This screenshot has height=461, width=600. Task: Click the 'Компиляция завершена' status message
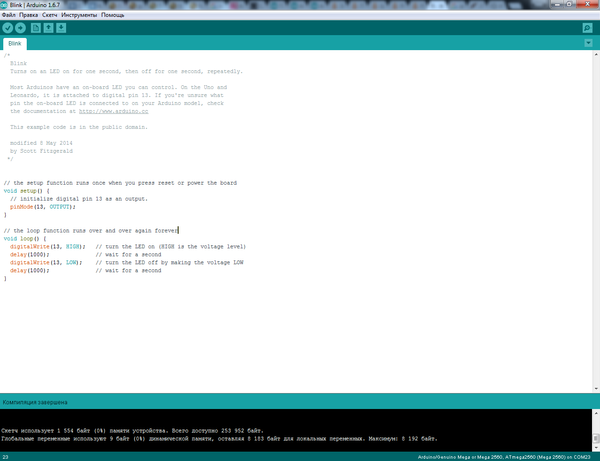point(35,402)
